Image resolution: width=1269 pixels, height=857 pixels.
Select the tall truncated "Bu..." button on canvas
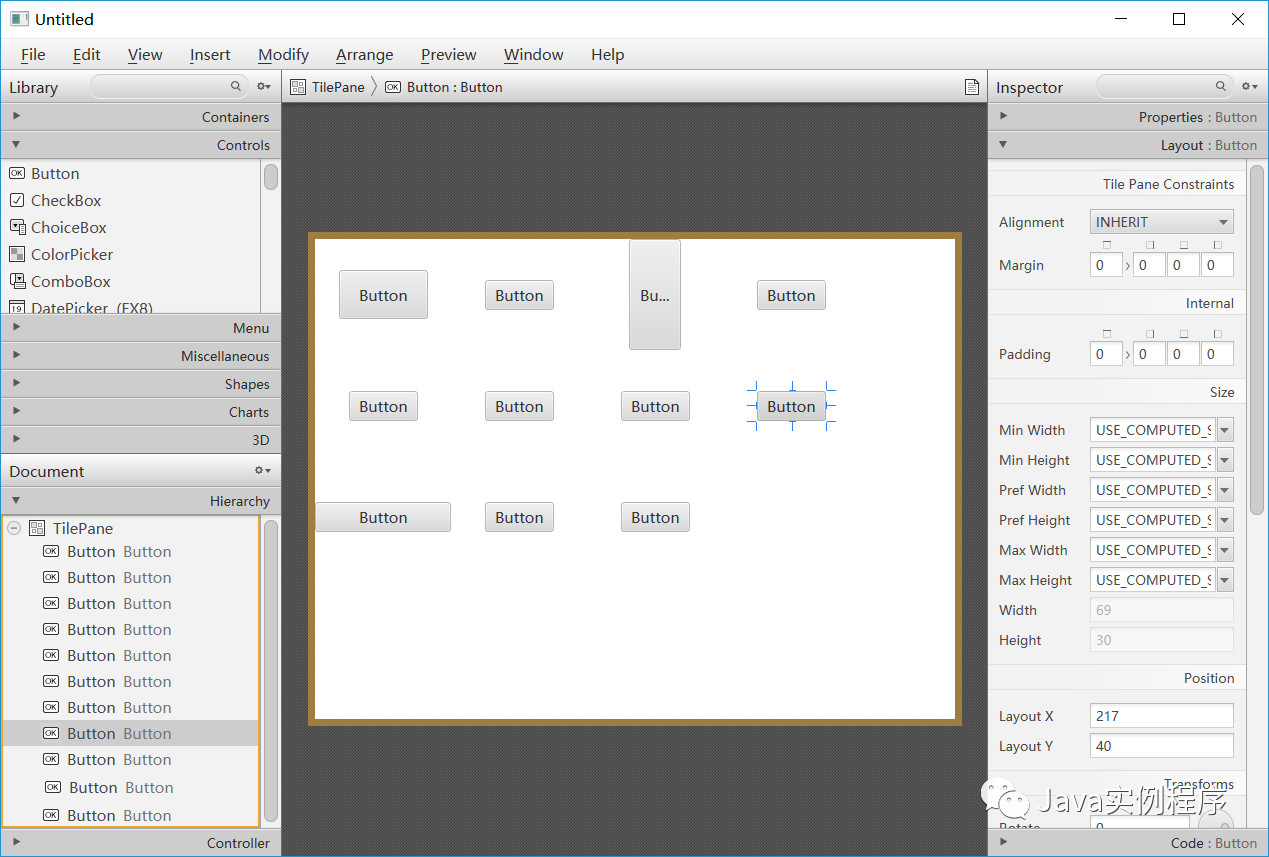(655, 295)
